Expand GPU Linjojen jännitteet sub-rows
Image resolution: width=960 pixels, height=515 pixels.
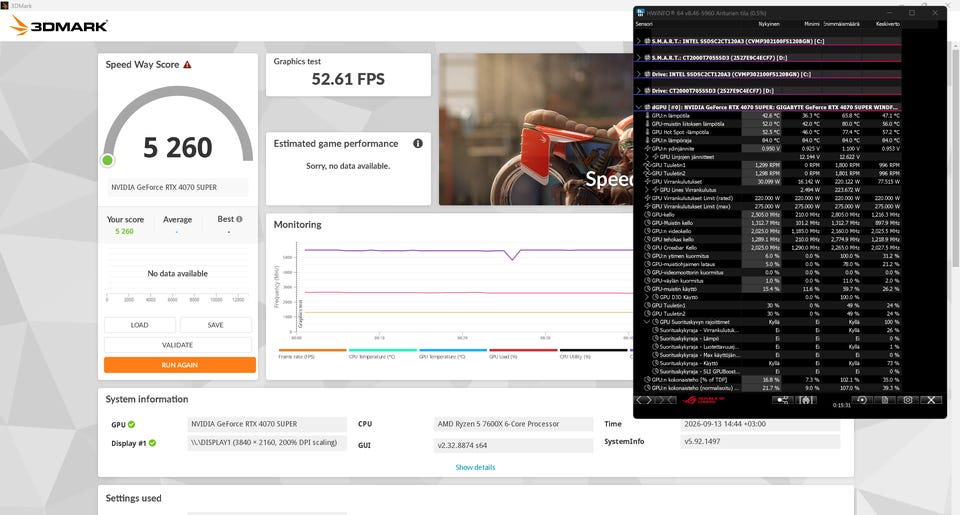[647, 157]
